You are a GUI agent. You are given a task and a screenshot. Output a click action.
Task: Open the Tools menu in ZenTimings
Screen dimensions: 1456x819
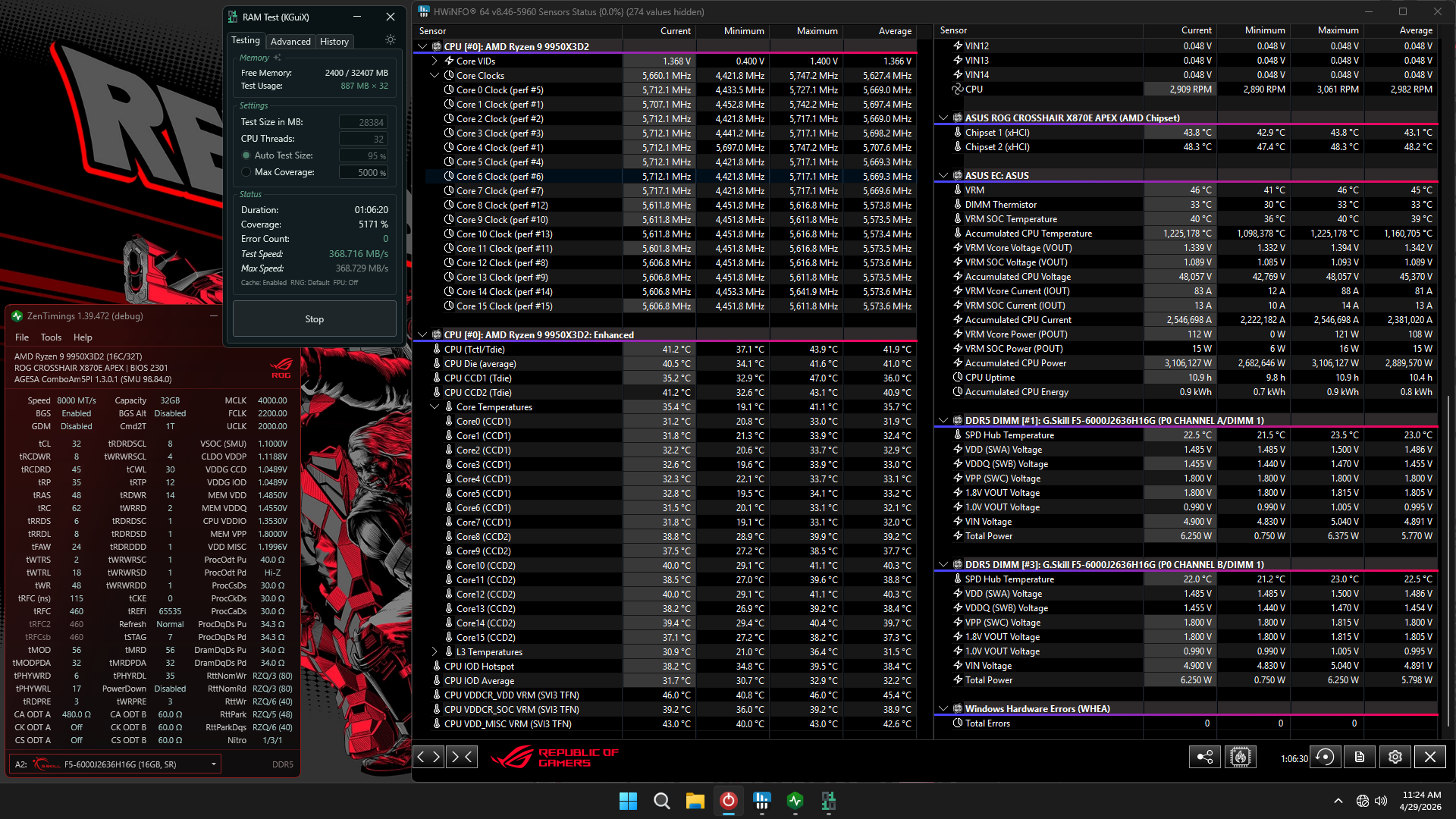(51, 337)
